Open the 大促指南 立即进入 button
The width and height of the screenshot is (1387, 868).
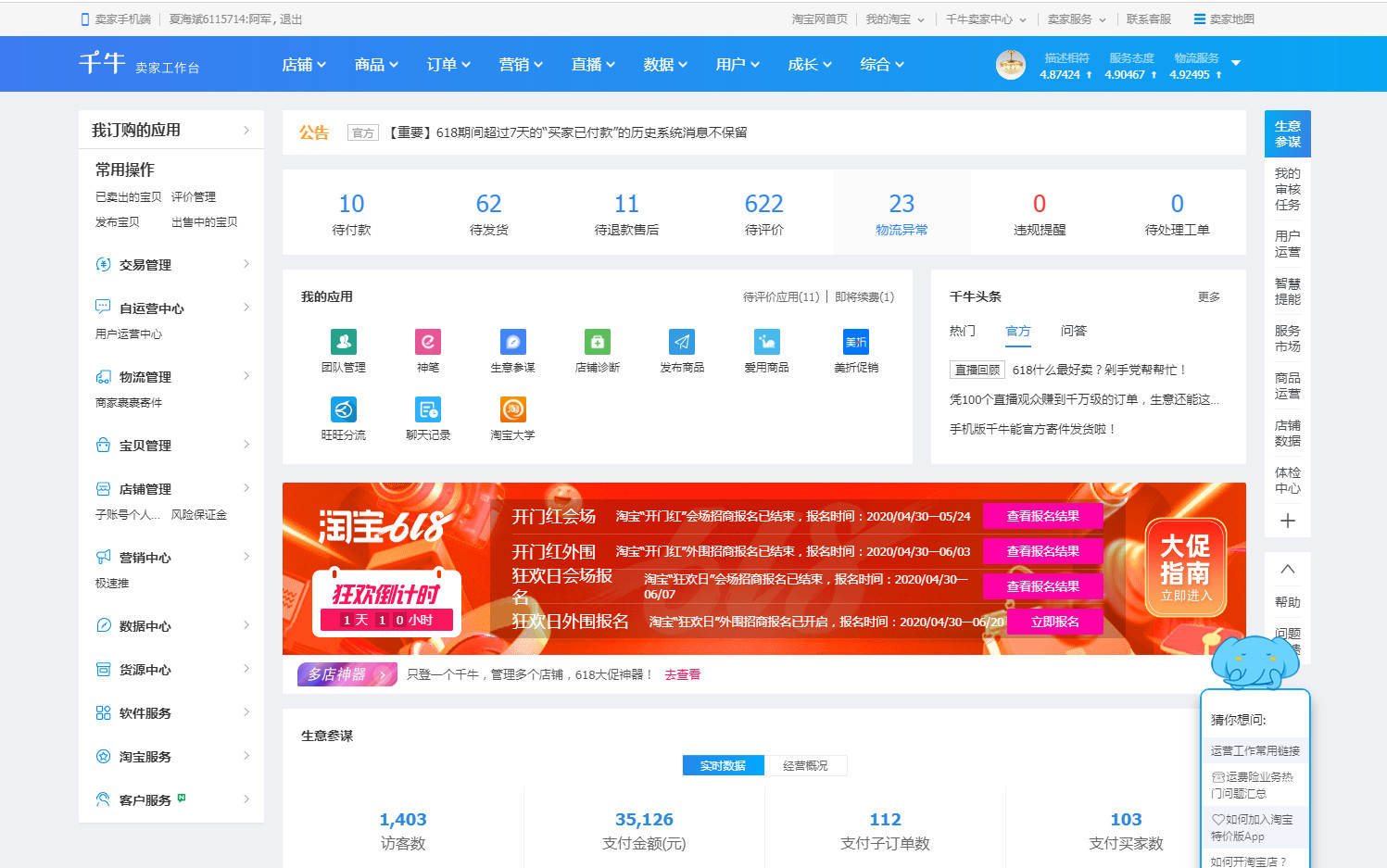click(x=1186, y=568)
